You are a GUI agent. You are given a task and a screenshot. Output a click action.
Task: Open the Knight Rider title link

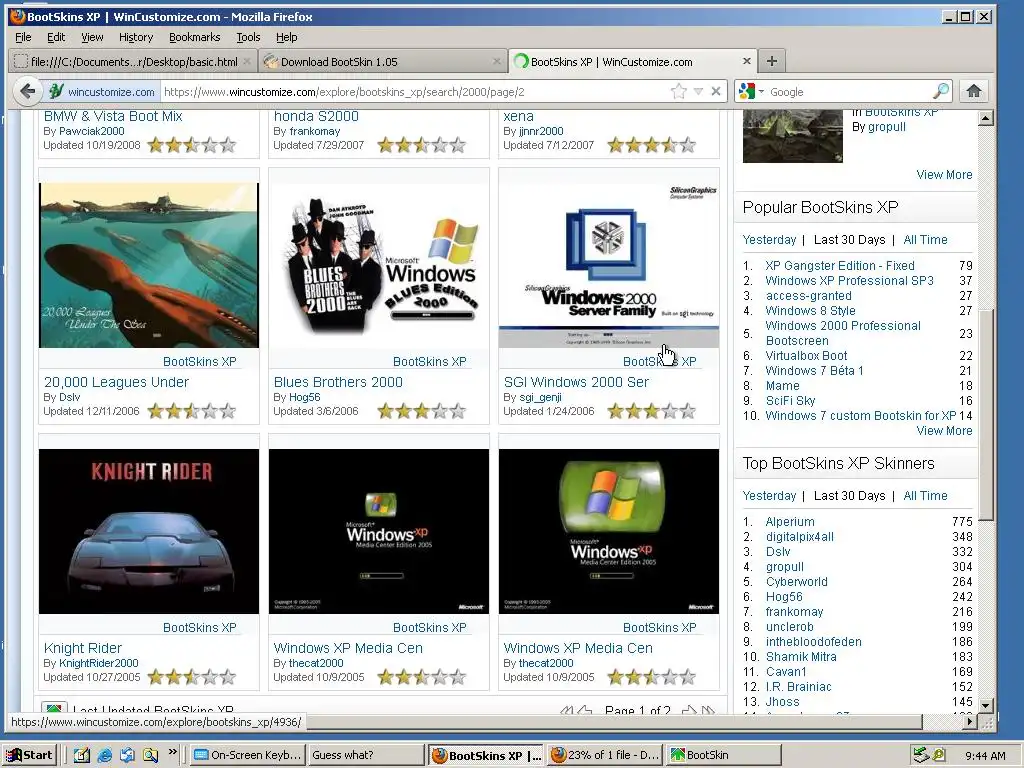(x=83, y=648)
